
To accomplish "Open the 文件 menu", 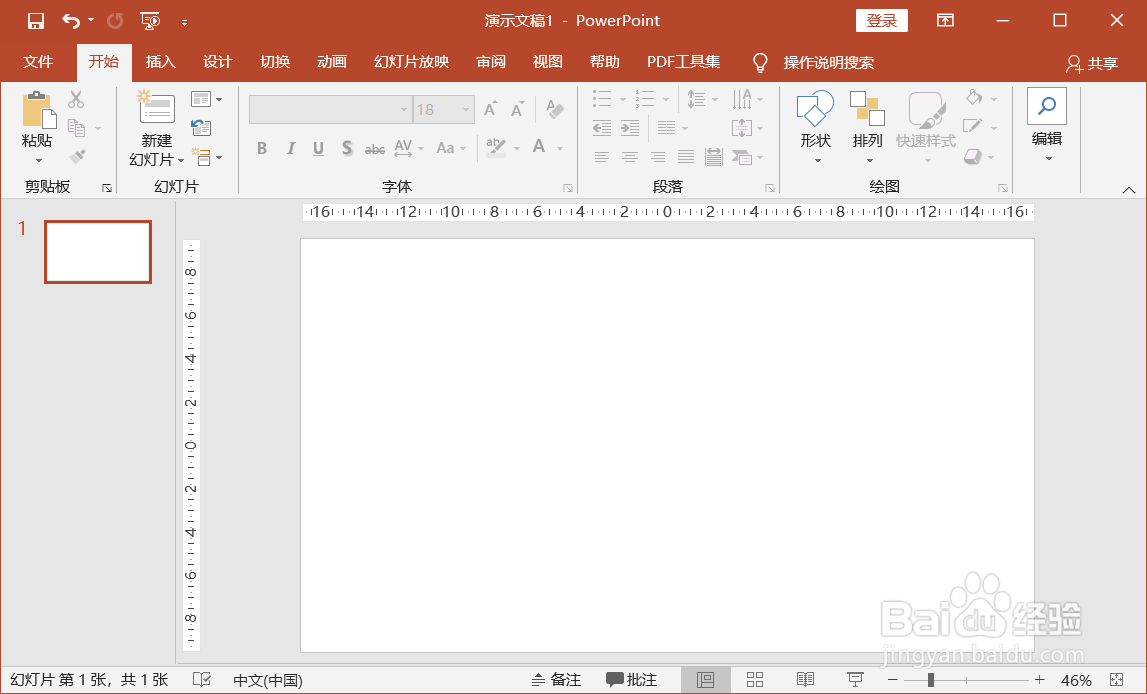I will tap(37, 62).
